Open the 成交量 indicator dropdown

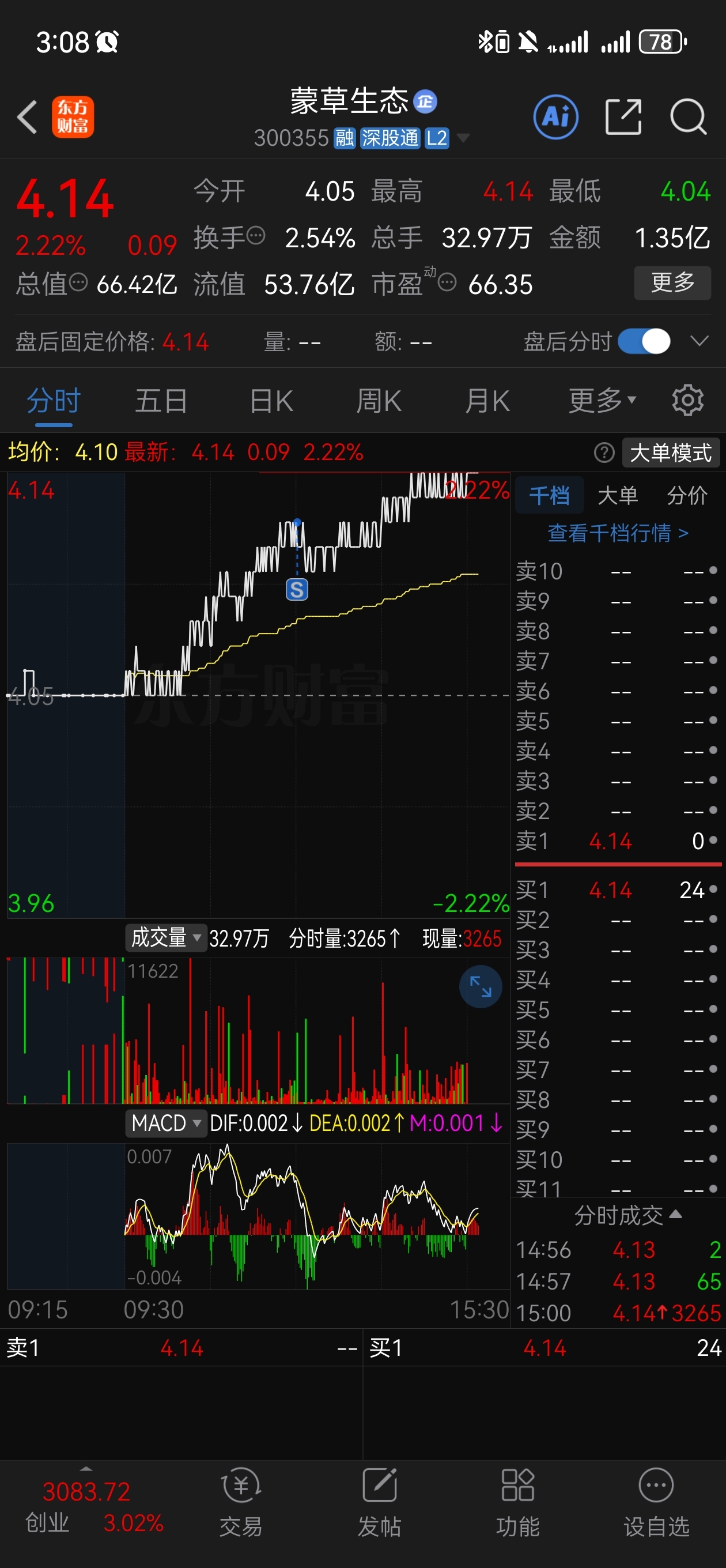tap(165, 937)
